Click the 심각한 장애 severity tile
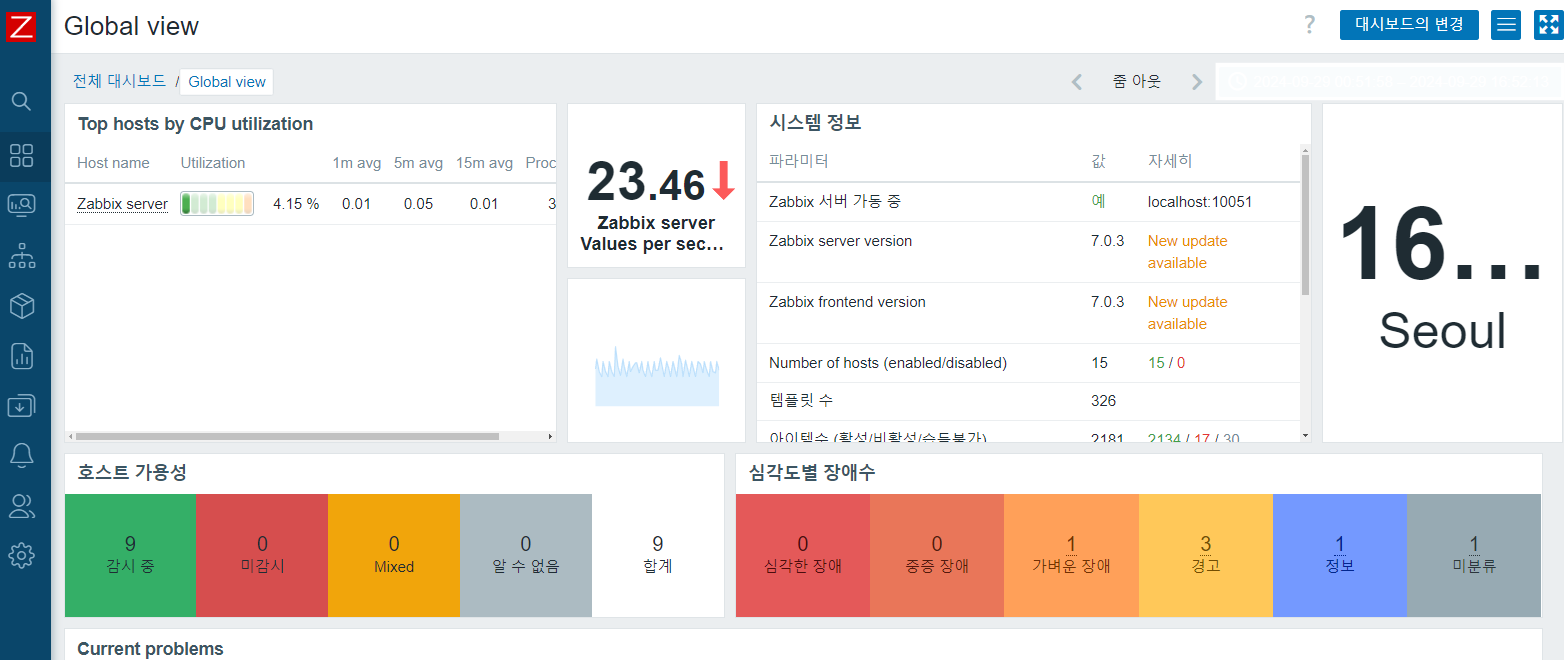The height and width of the screenshot is (660, 1565). coord(803,555)
